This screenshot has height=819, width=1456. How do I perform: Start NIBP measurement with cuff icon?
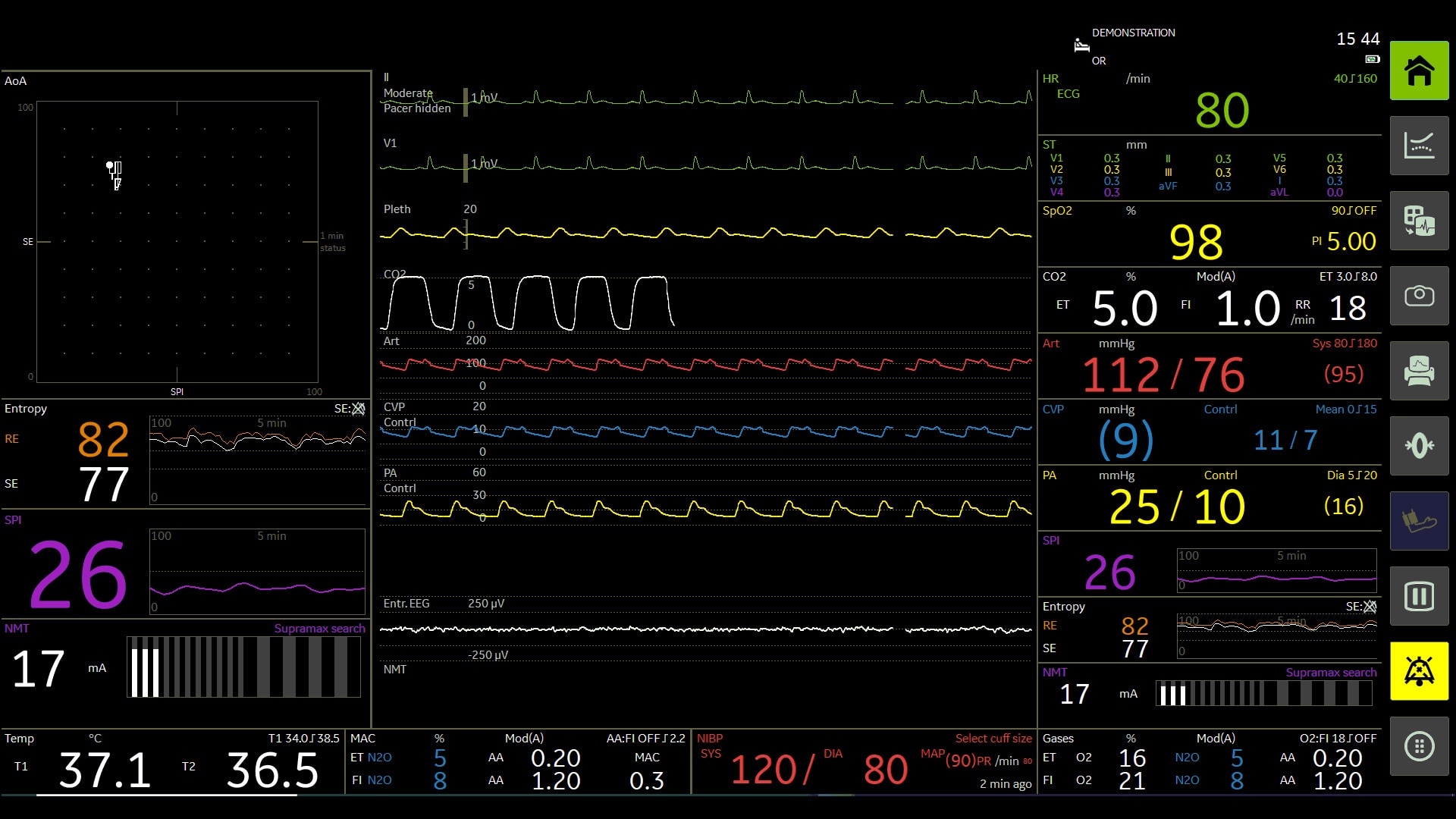point(1419,521)
